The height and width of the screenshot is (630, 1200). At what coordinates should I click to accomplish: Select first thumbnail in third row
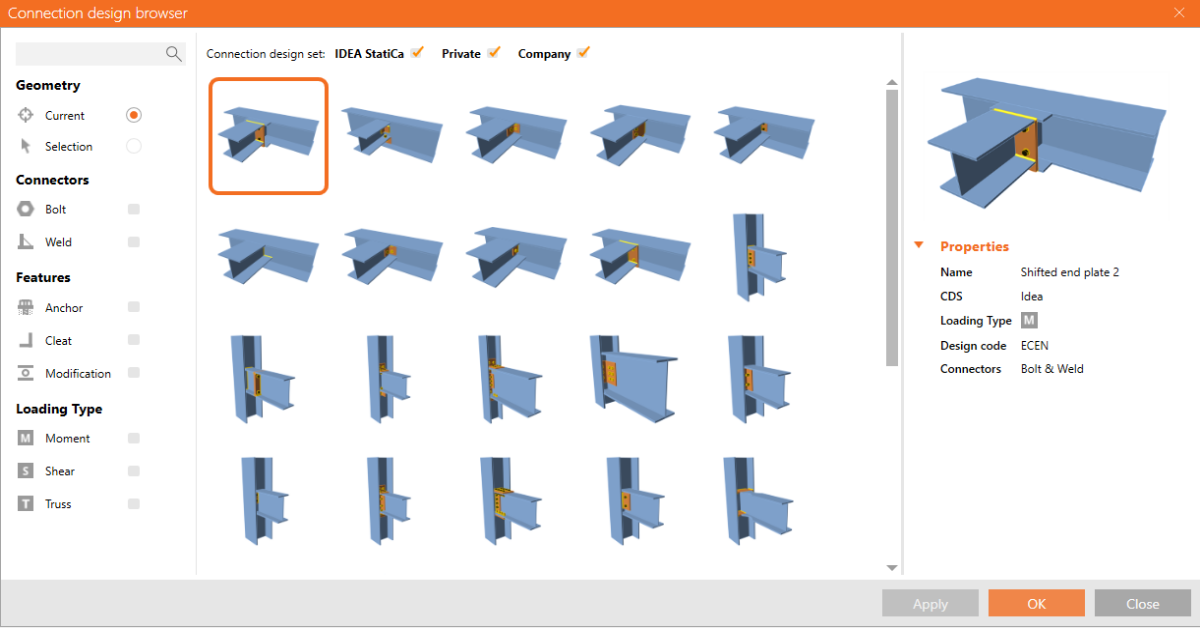263,379
